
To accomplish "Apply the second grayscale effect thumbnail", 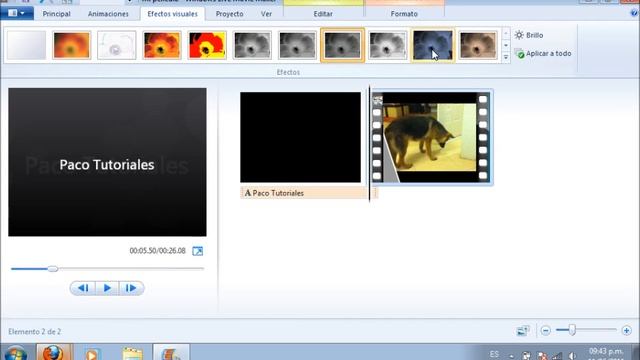I will point(297,45).
